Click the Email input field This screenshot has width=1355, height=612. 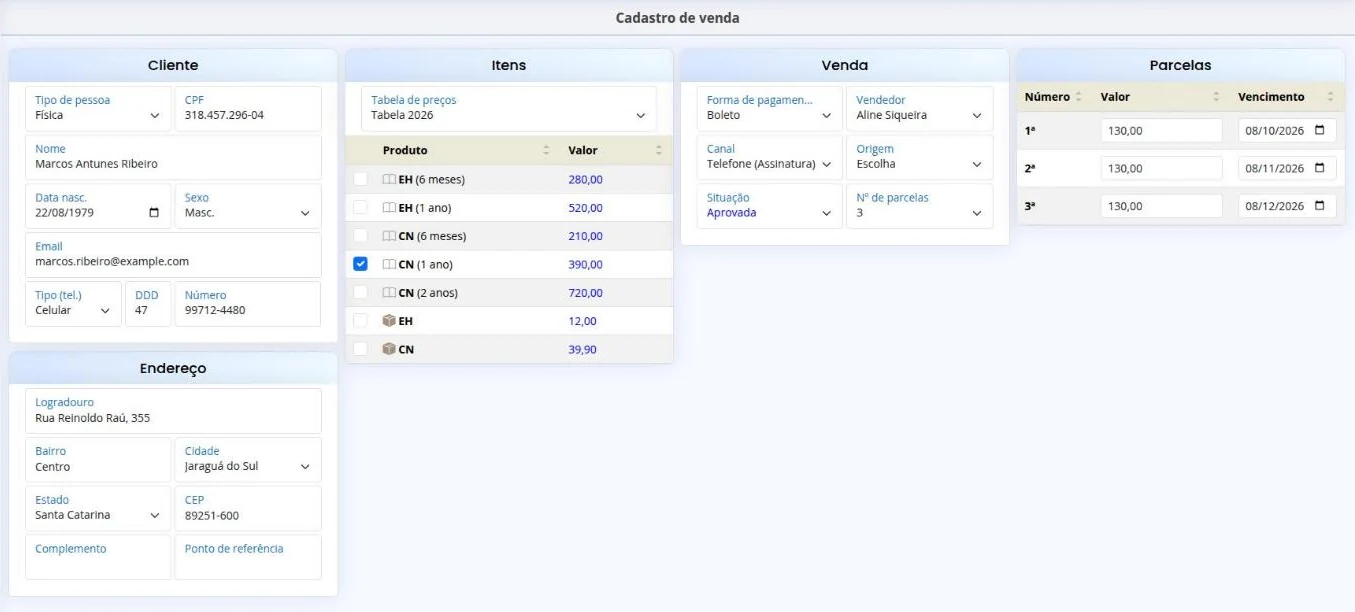(x=173, y=255)
